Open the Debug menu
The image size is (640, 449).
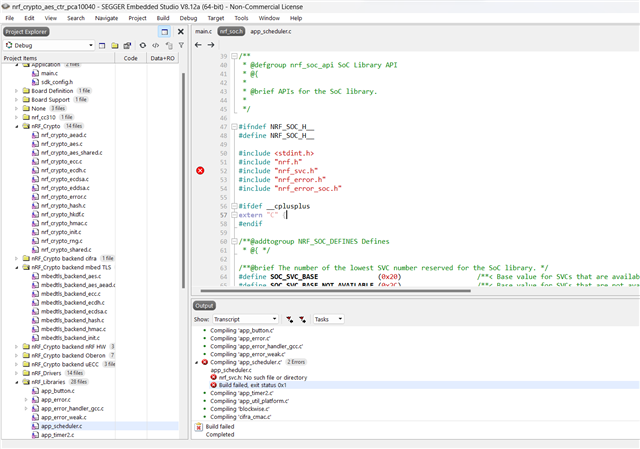(188, 18)
